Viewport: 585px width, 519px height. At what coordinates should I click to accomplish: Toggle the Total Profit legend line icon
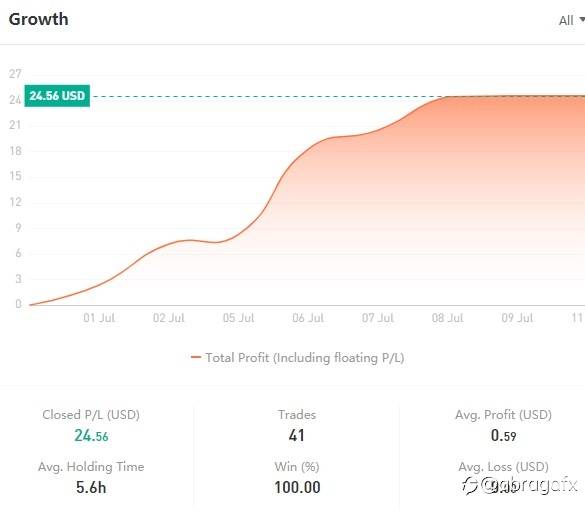coord(196,357)
